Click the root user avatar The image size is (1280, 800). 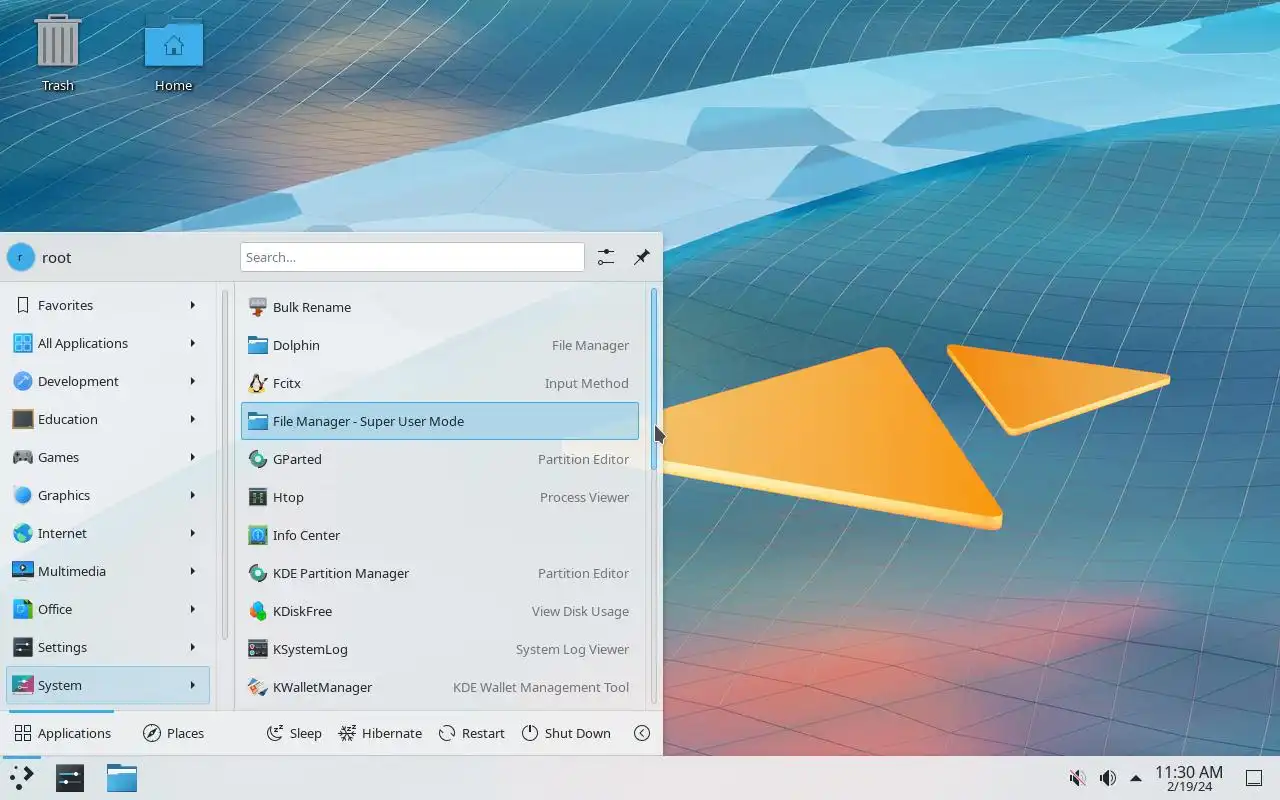pyautogui.click(x=20, y=257)
